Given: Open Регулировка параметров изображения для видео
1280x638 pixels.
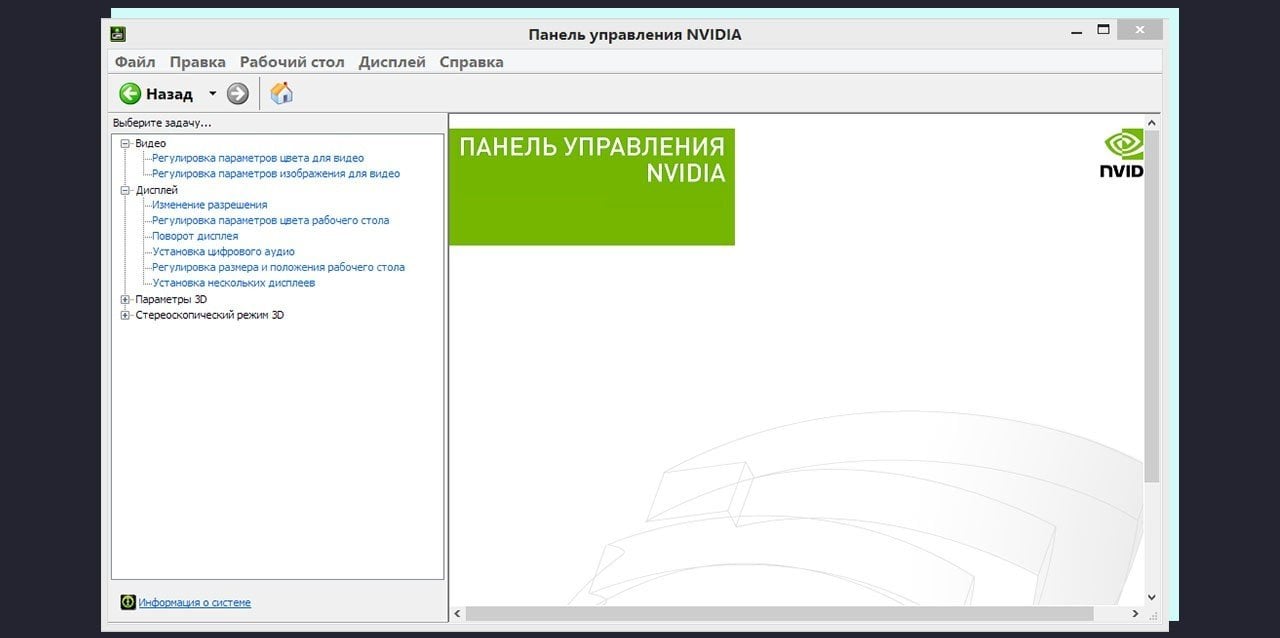Looking at the screenshot, I should [x=276, y=174].
